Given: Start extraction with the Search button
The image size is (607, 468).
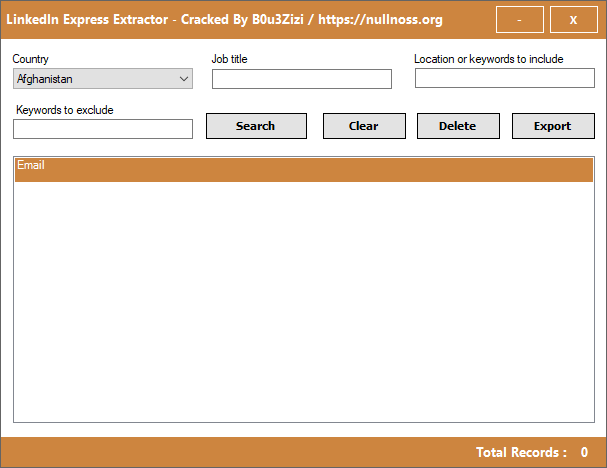Looking at the screenshot, I should pyautogui.click(x=256, y=126).
